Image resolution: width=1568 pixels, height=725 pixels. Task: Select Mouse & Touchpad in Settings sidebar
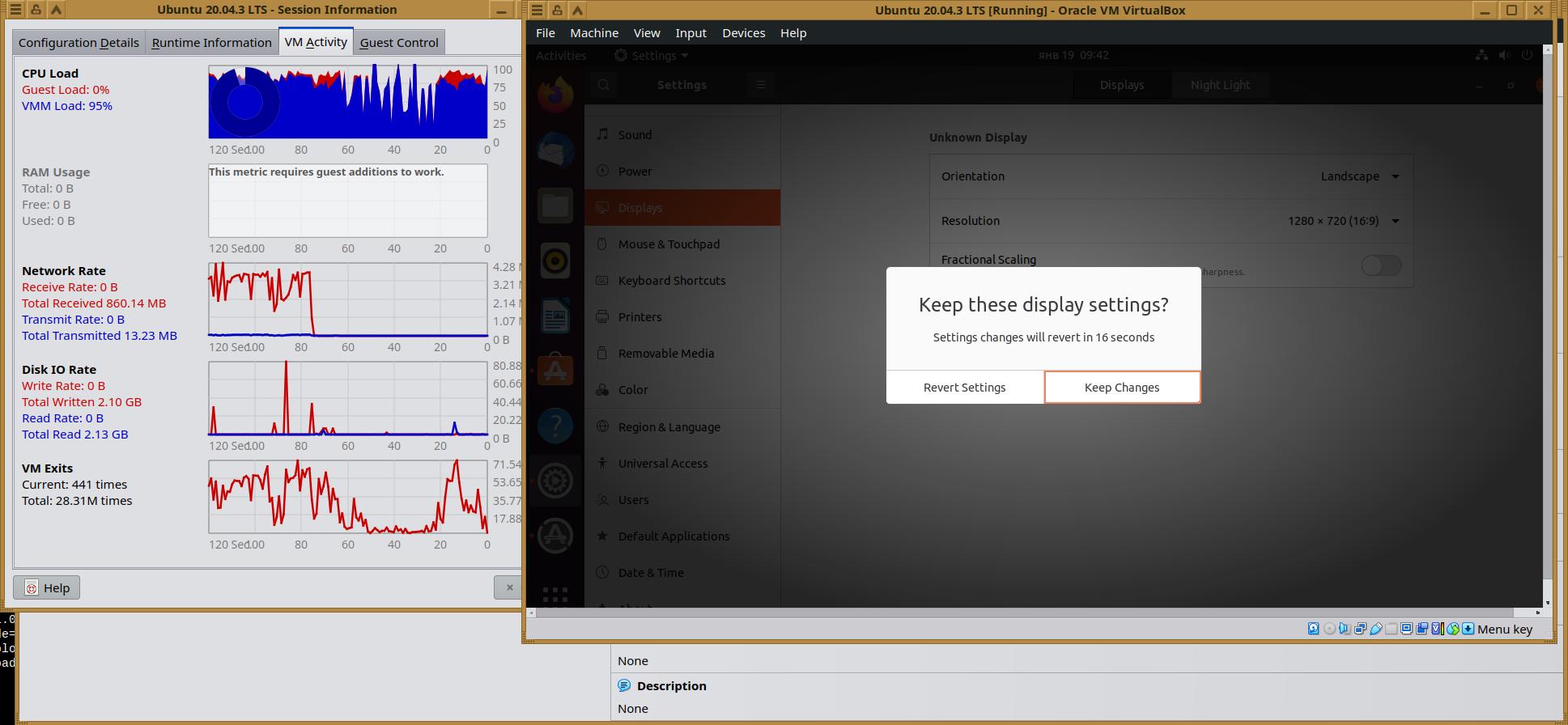682,244
